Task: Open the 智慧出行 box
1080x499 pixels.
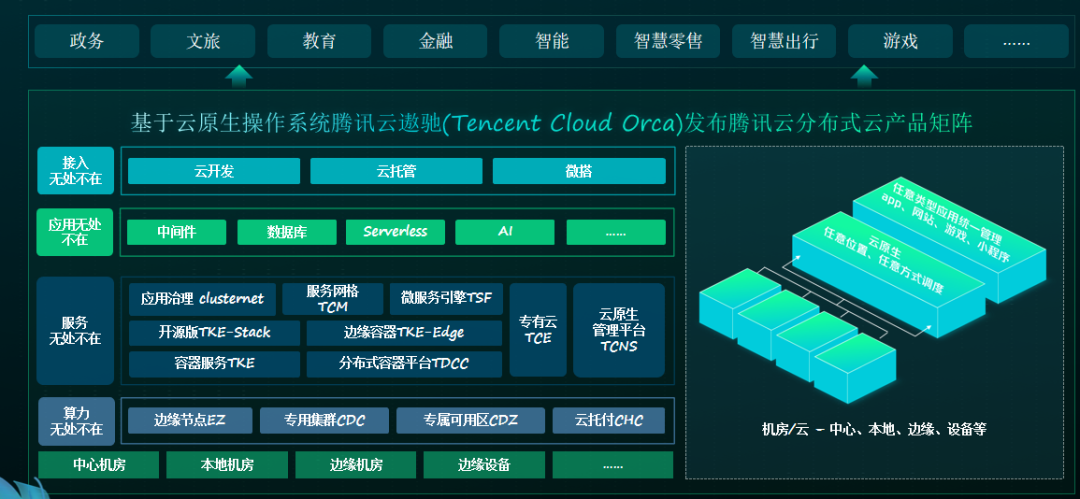Action: [784, 41]
